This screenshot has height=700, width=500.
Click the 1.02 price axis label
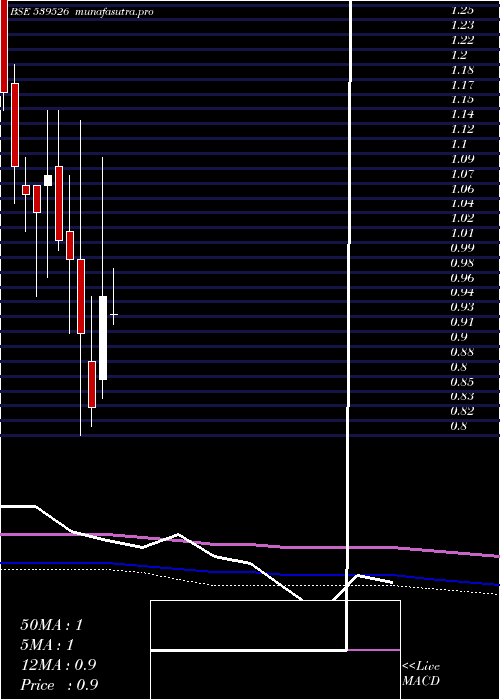click(x=462, y=218)
